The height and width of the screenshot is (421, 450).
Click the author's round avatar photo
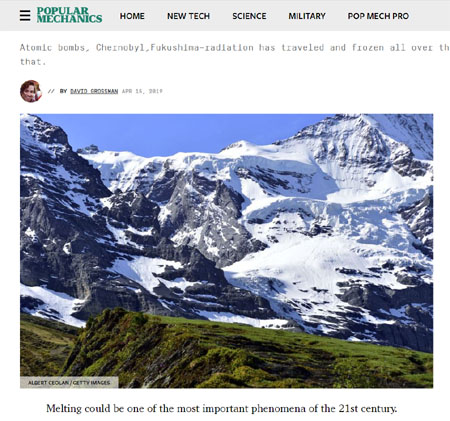(x=31, y=91)
